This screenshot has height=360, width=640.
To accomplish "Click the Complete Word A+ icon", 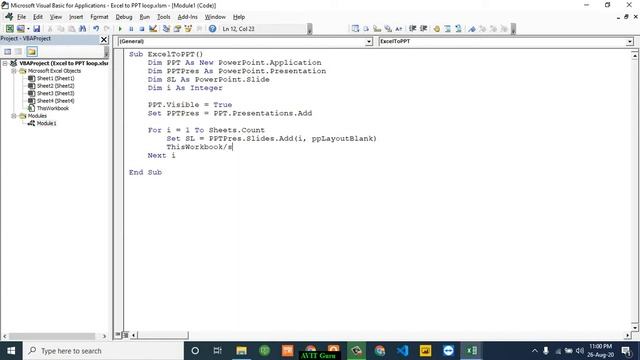I will tap(399, 29).
